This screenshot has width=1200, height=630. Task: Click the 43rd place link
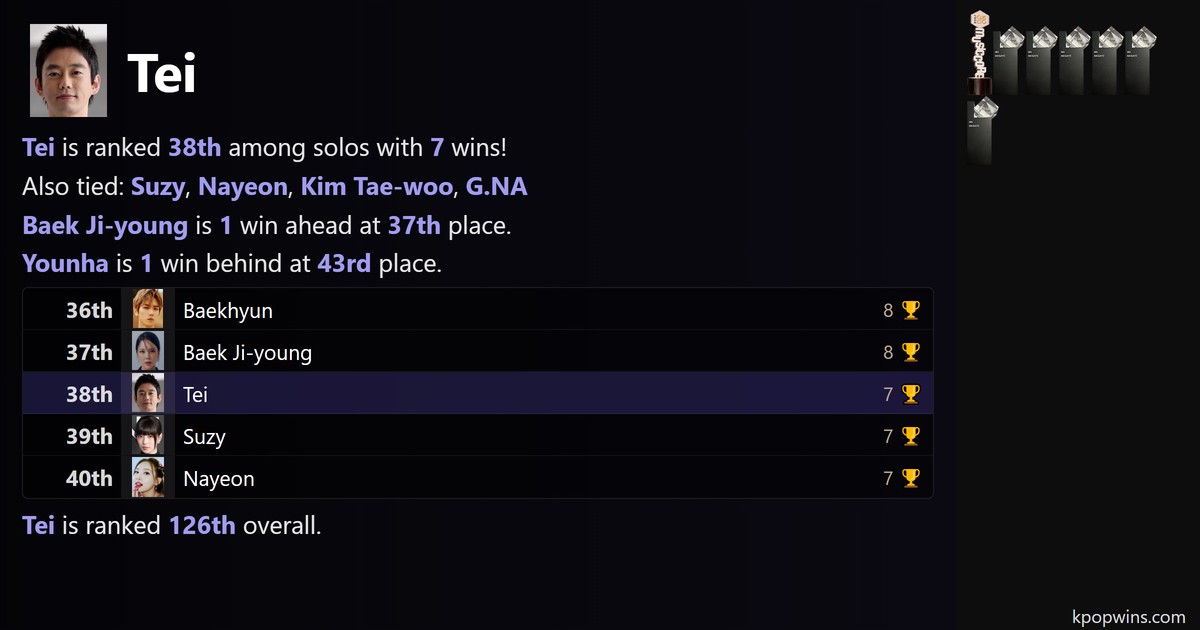tap(344, 265)
